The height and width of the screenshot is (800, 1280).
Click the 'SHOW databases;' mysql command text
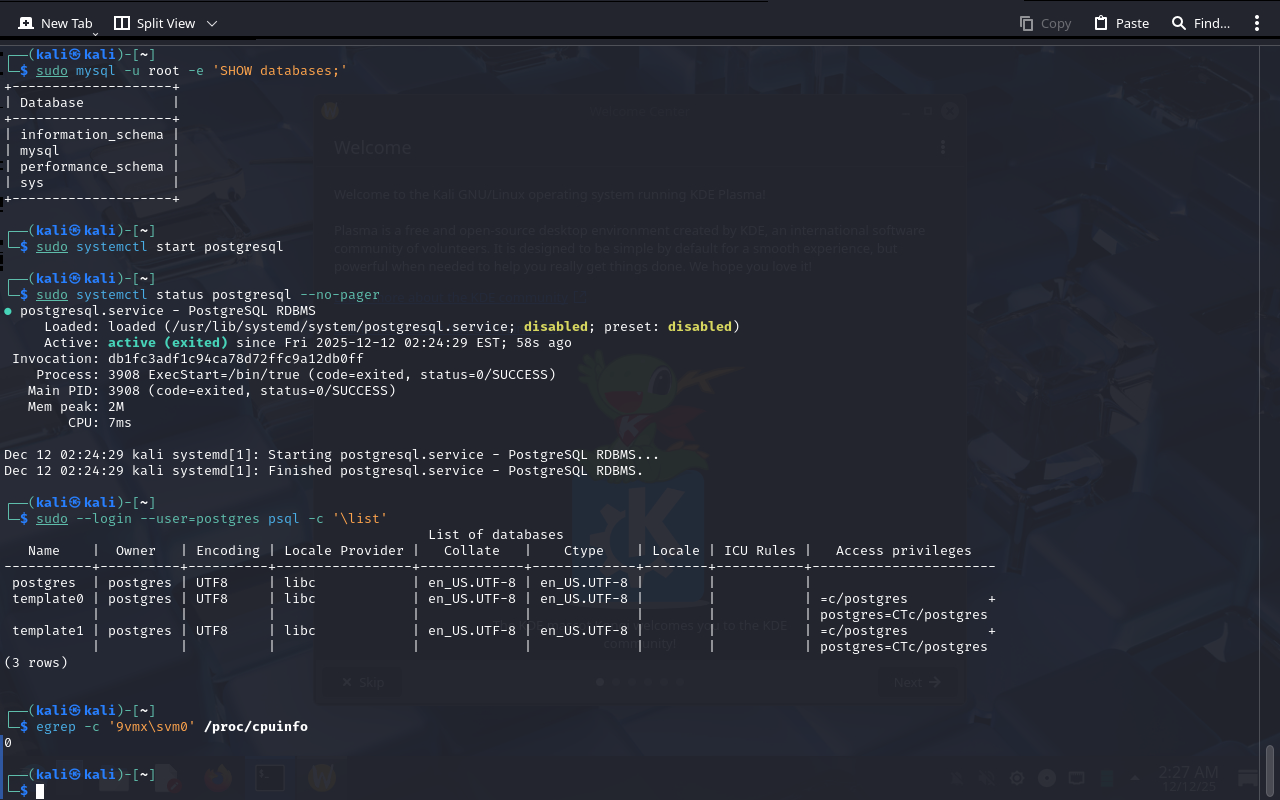click(x=279, y=71)
